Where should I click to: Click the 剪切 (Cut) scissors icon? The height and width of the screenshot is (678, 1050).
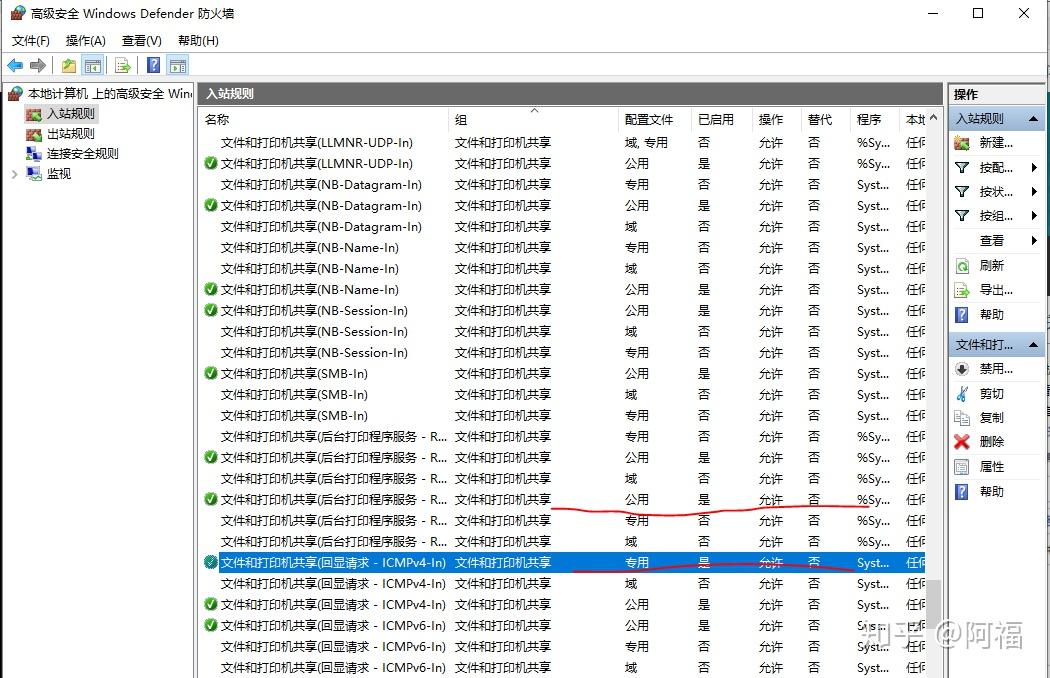coord(961,393)
